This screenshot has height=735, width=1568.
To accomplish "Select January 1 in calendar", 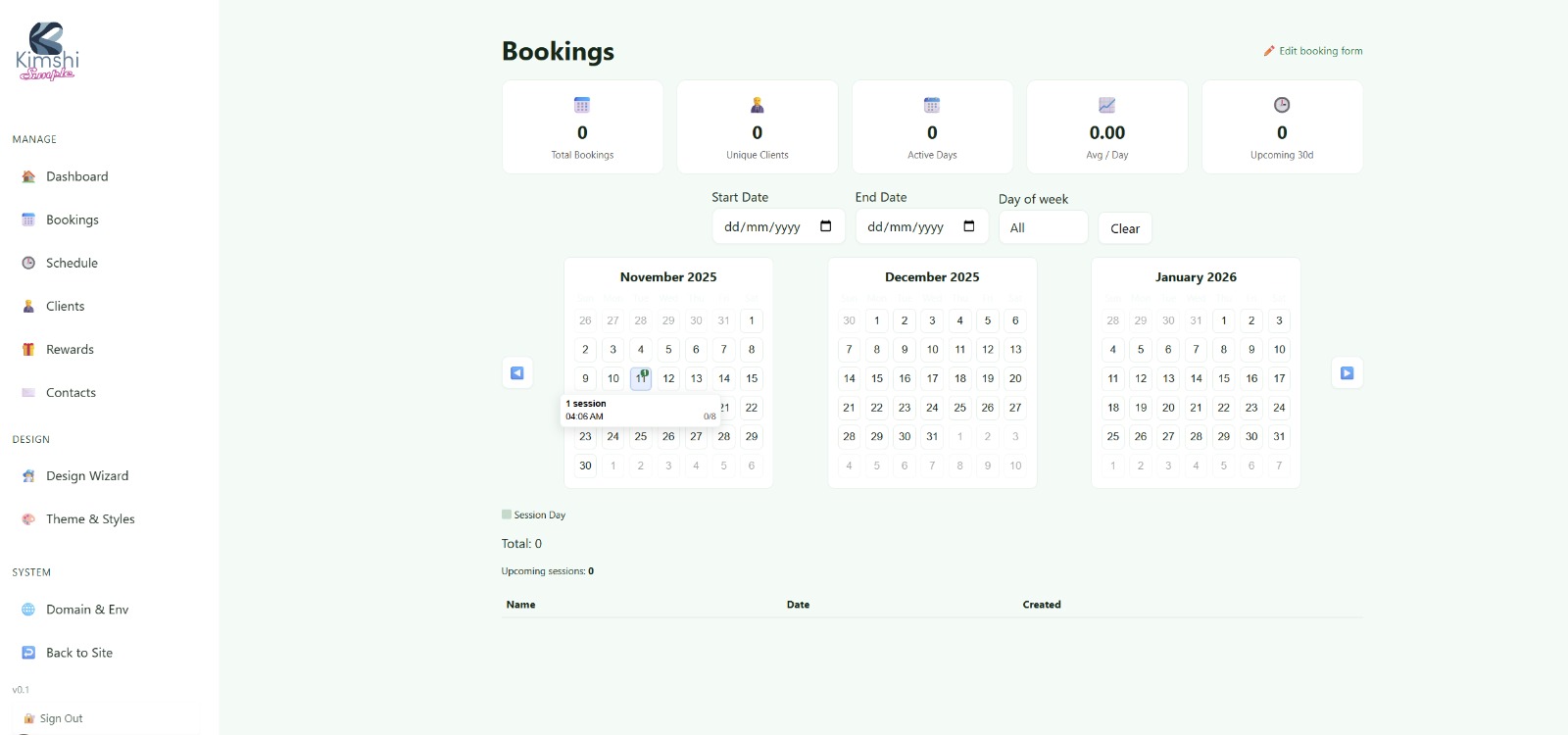I will pos(1224,320).
